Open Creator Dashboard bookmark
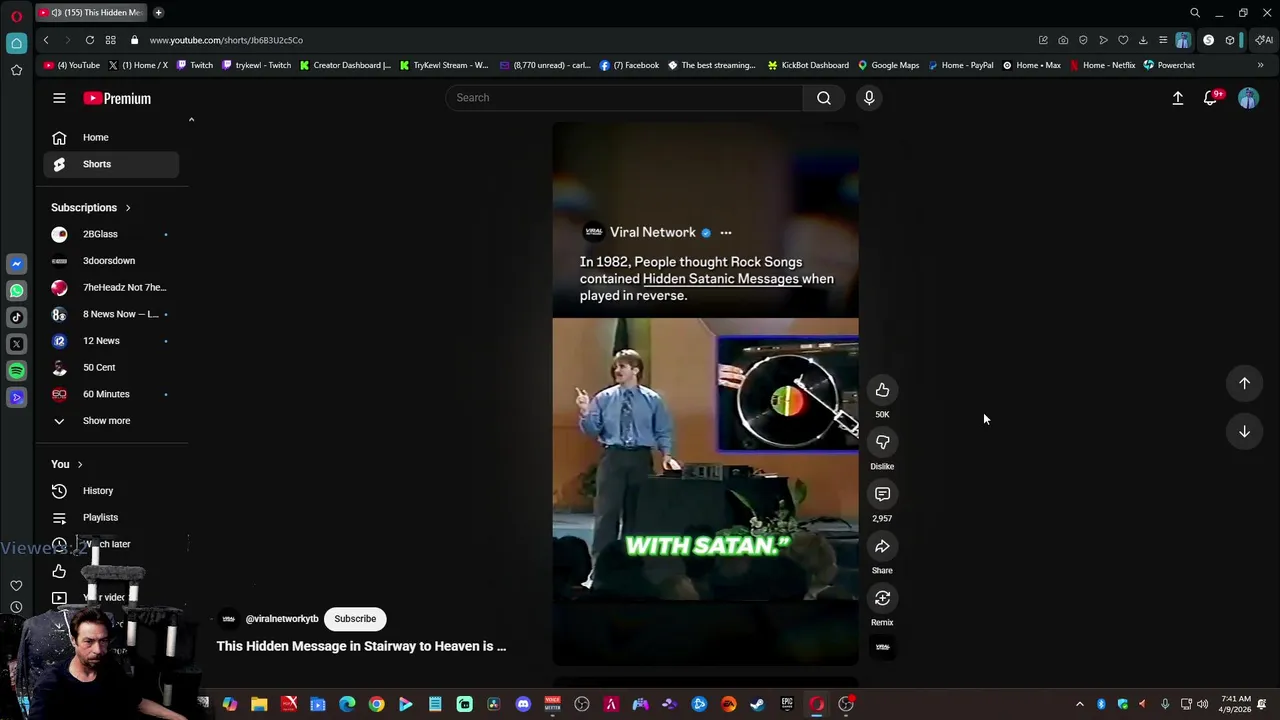Viewport: 1280px width, 720px height. pos(345,65)
